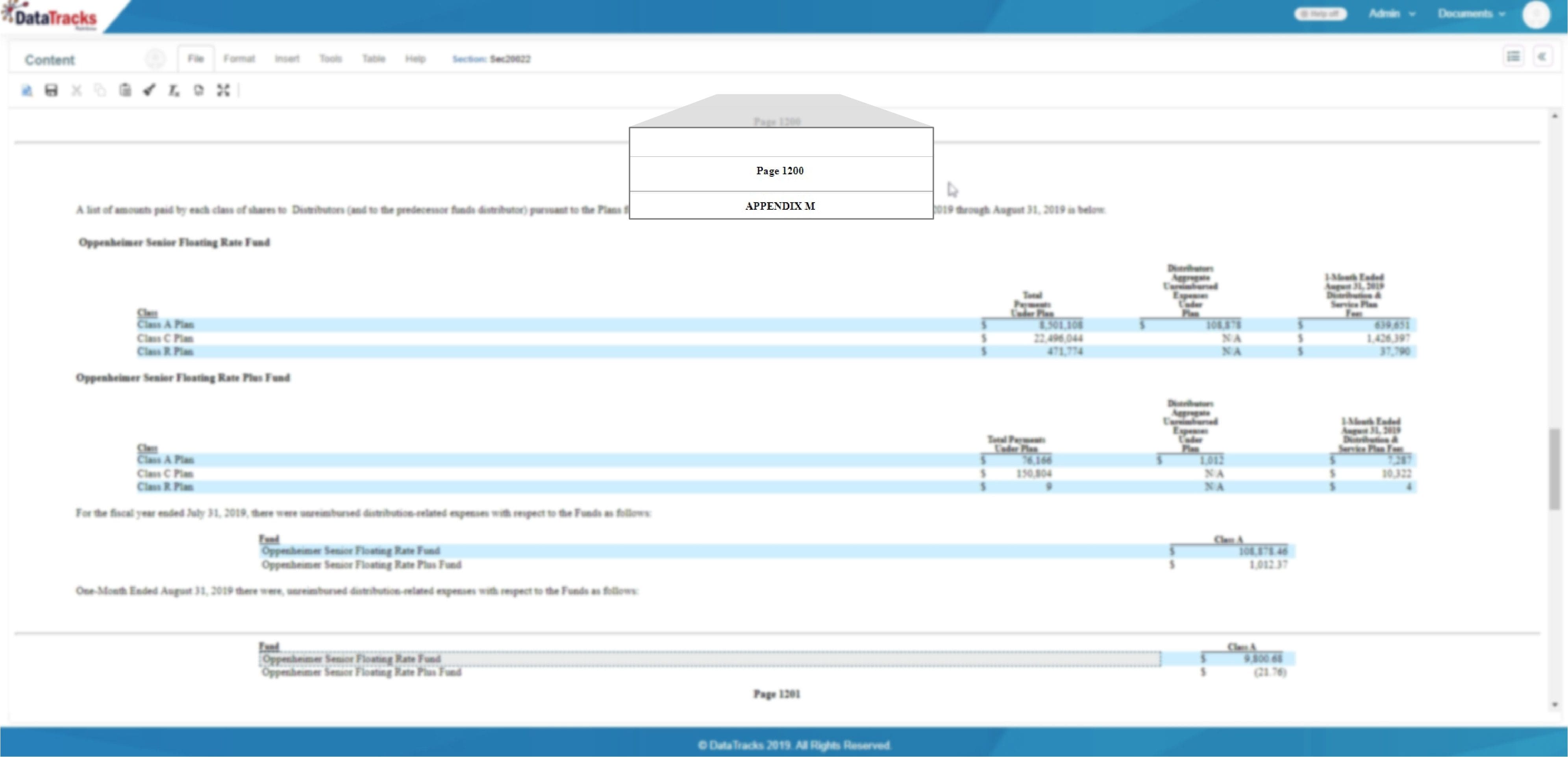The height and width of the screenshot is (757, 1568).
Task: Open the File tab
Action: 195,58
